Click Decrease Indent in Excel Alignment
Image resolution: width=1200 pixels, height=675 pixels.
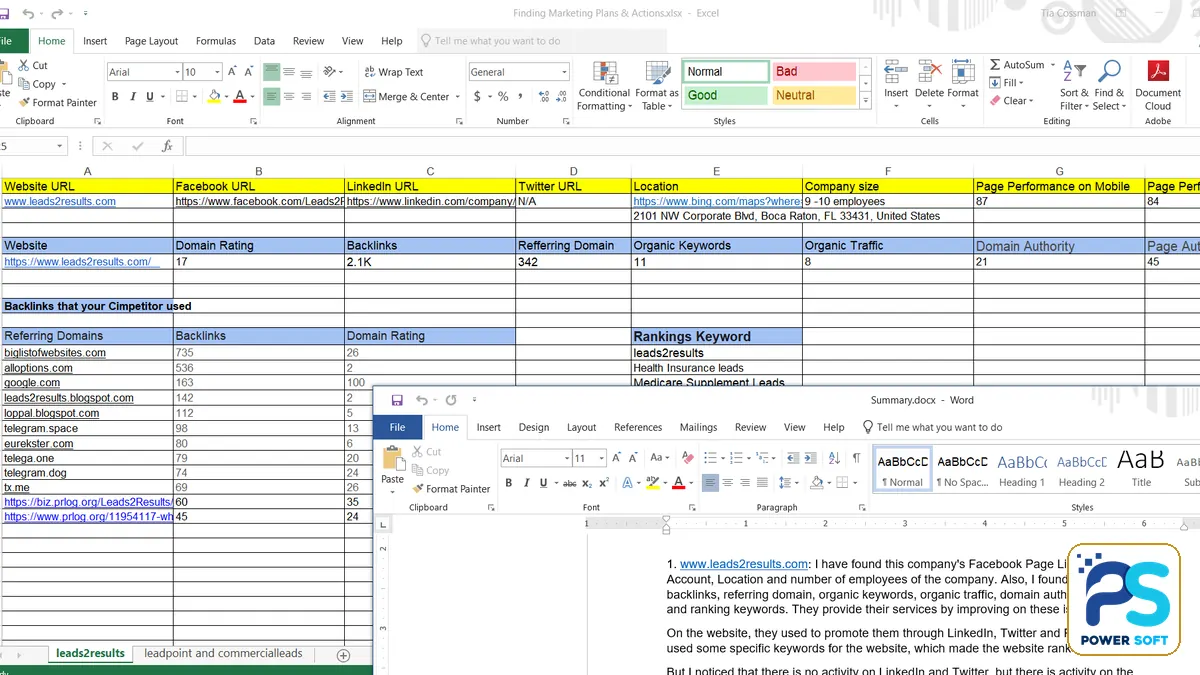tap(329, 97)
